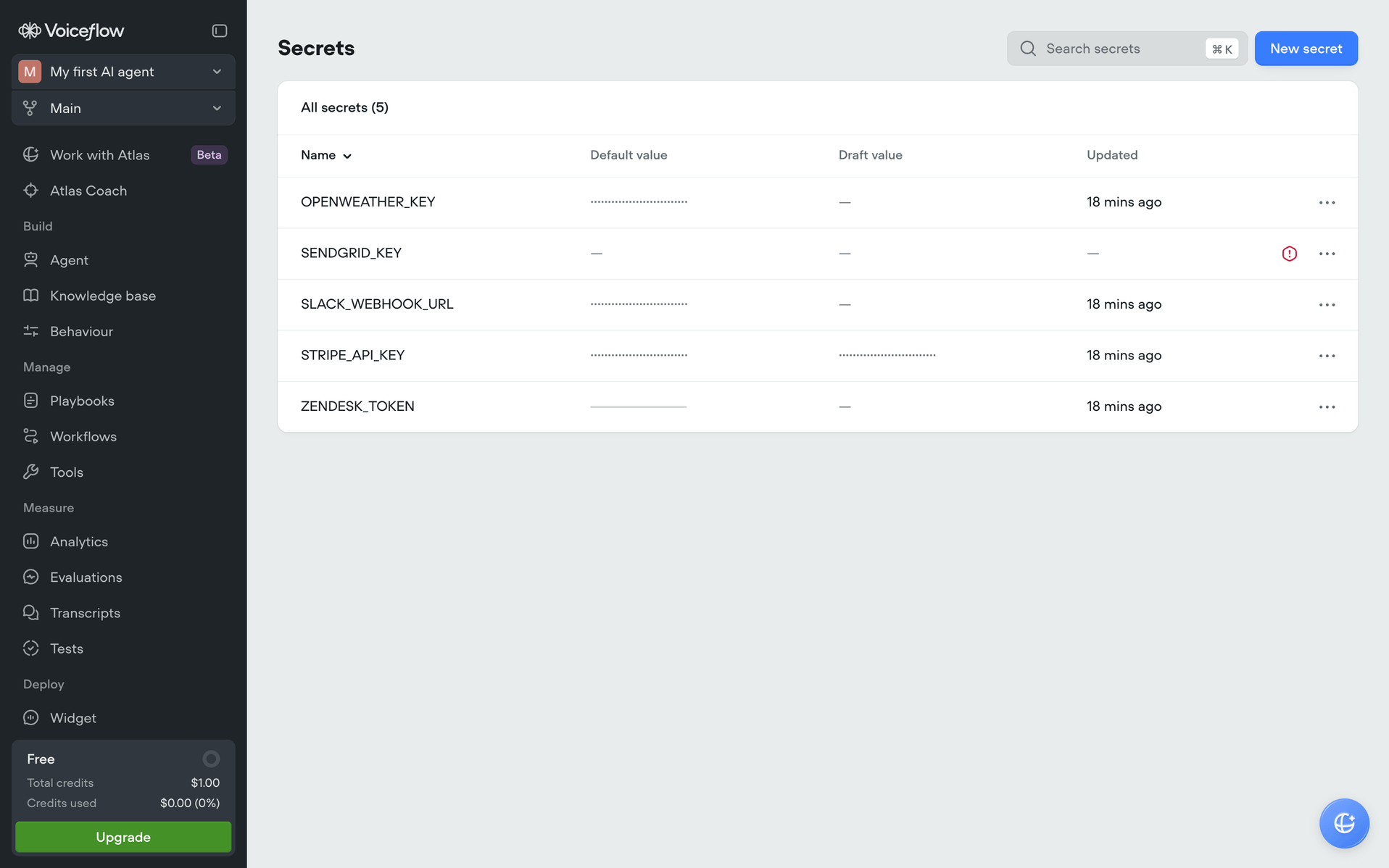The width and height of the screenshot is (1389, 868).
Task: Open SLACK_WEBHOOK_URL row options menu
Action: (1327, 304)
